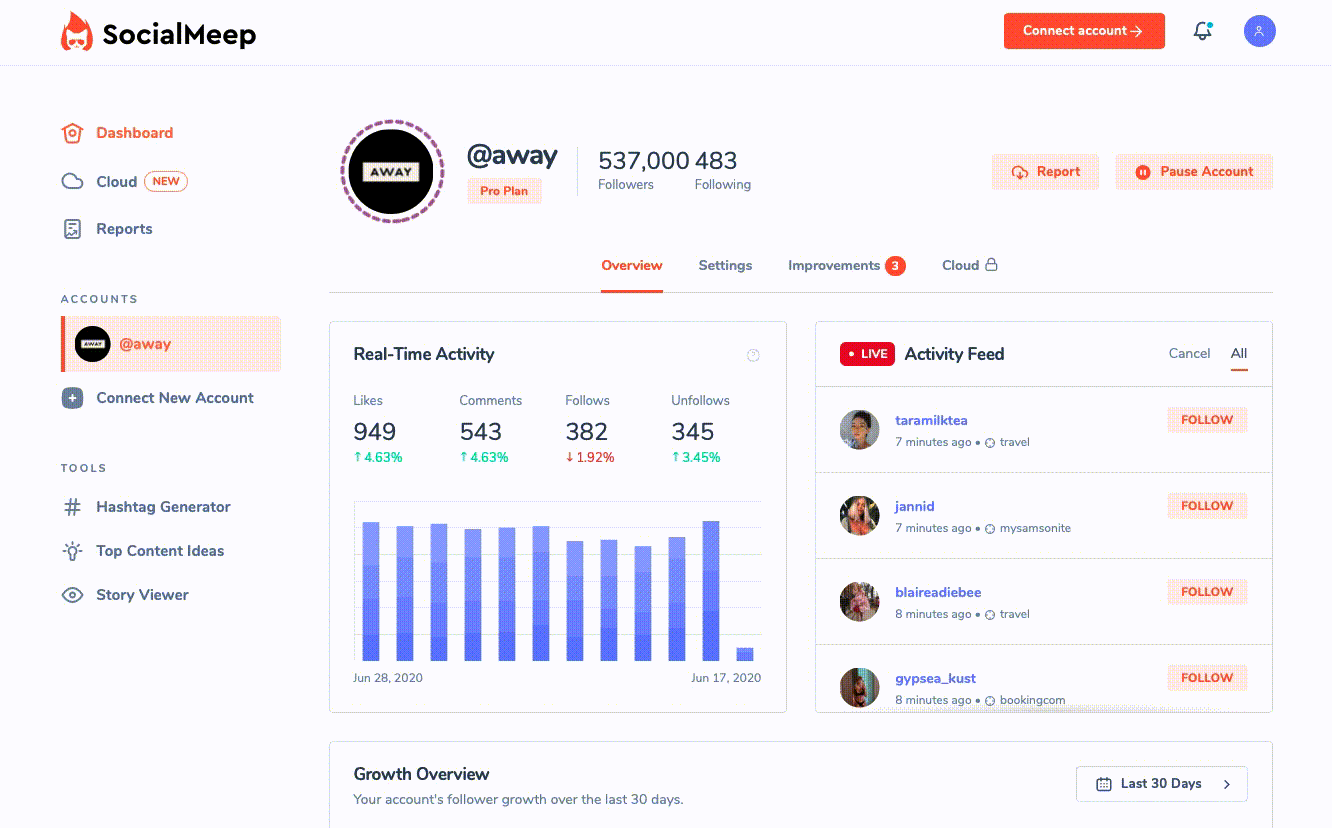Click the notification bell icon
Image resolution: width=1332 pixels, height=828 pixels.
point(1201,31)
